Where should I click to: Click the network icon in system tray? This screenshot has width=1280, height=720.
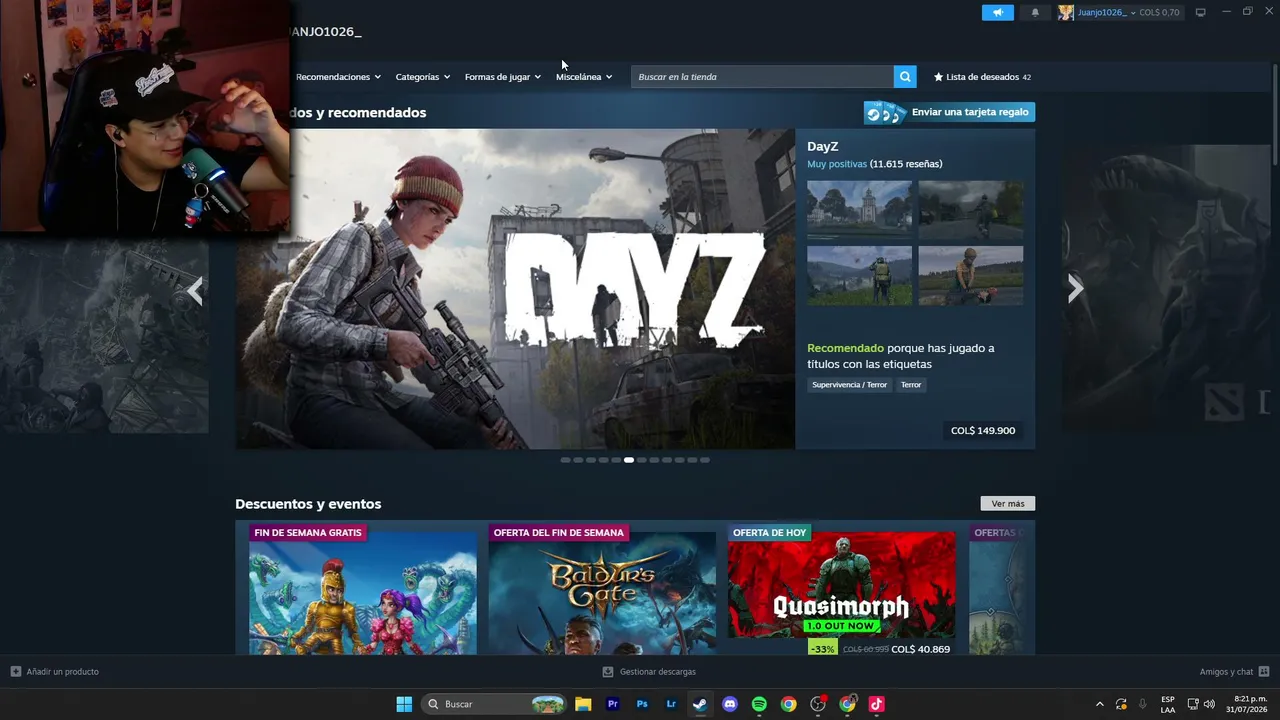[x=1193, y=704]
